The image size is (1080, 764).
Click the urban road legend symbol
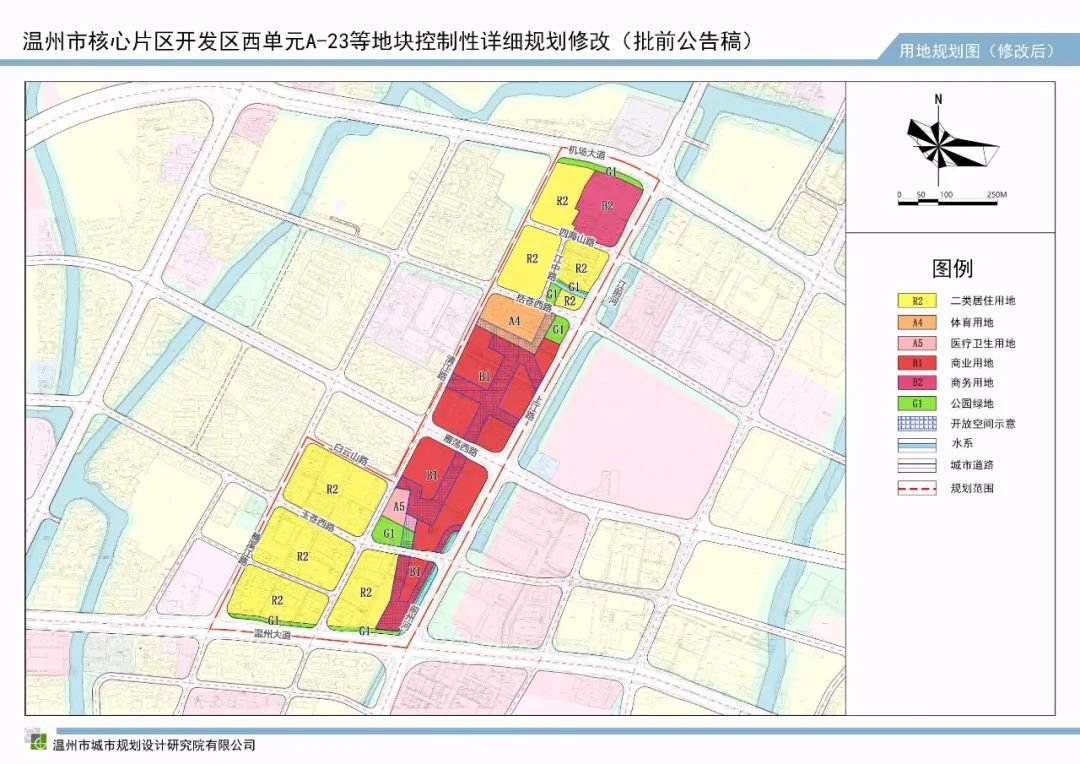pyautogui.click(x=917, y=466)
